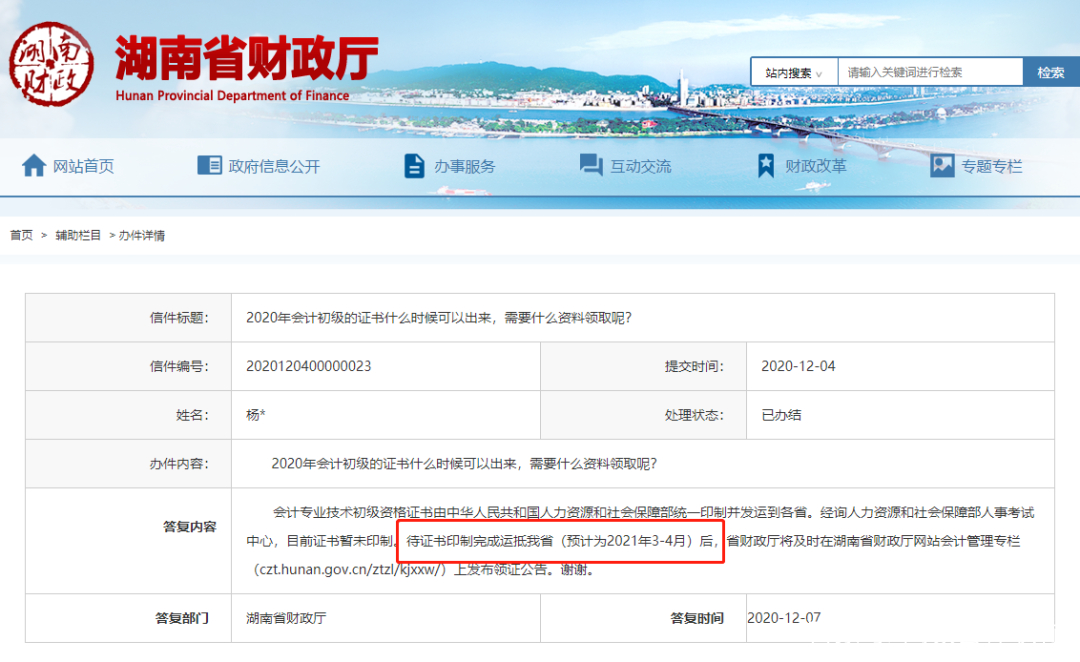This screenshot has width=1080, height=662.
Task: Click the letter title text in 信件标题 row
Action: [439, 318]
